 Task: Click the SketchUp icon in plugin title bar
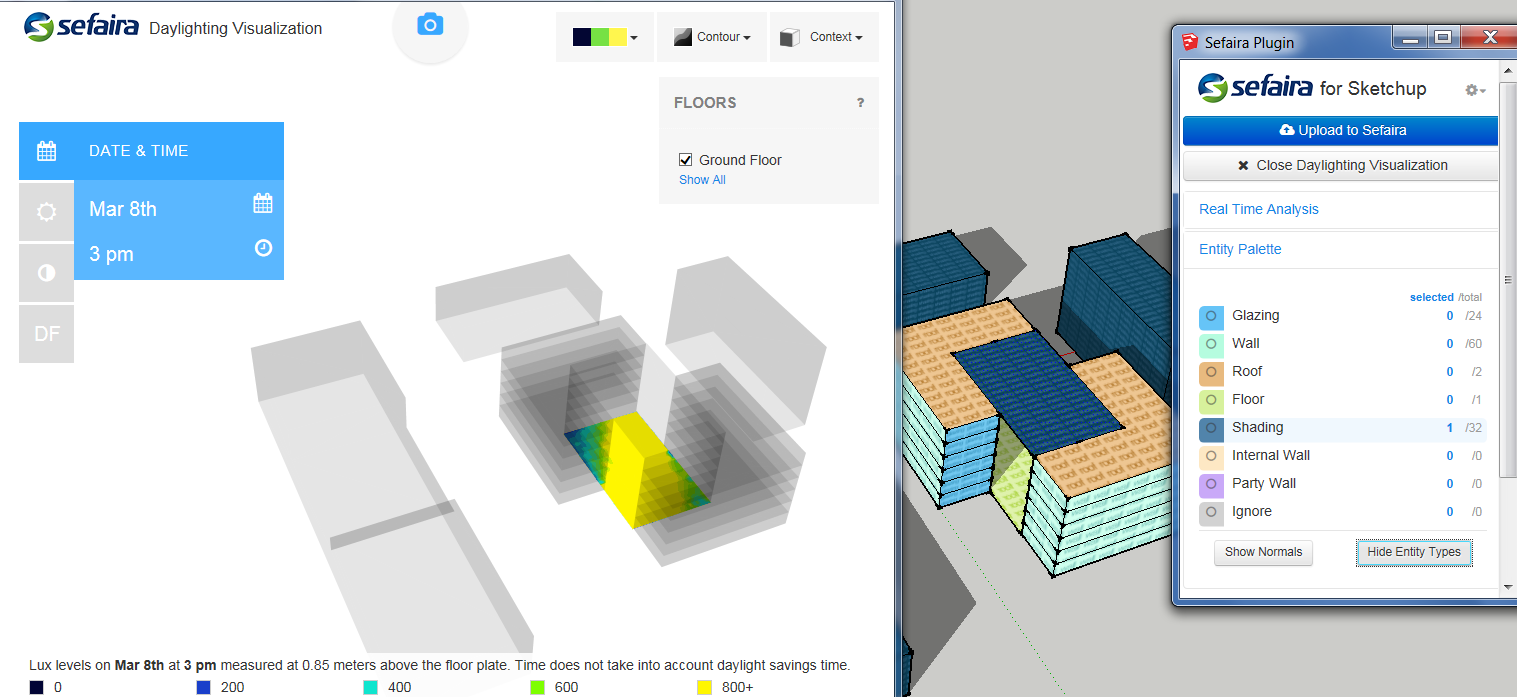click(1190, 42)
